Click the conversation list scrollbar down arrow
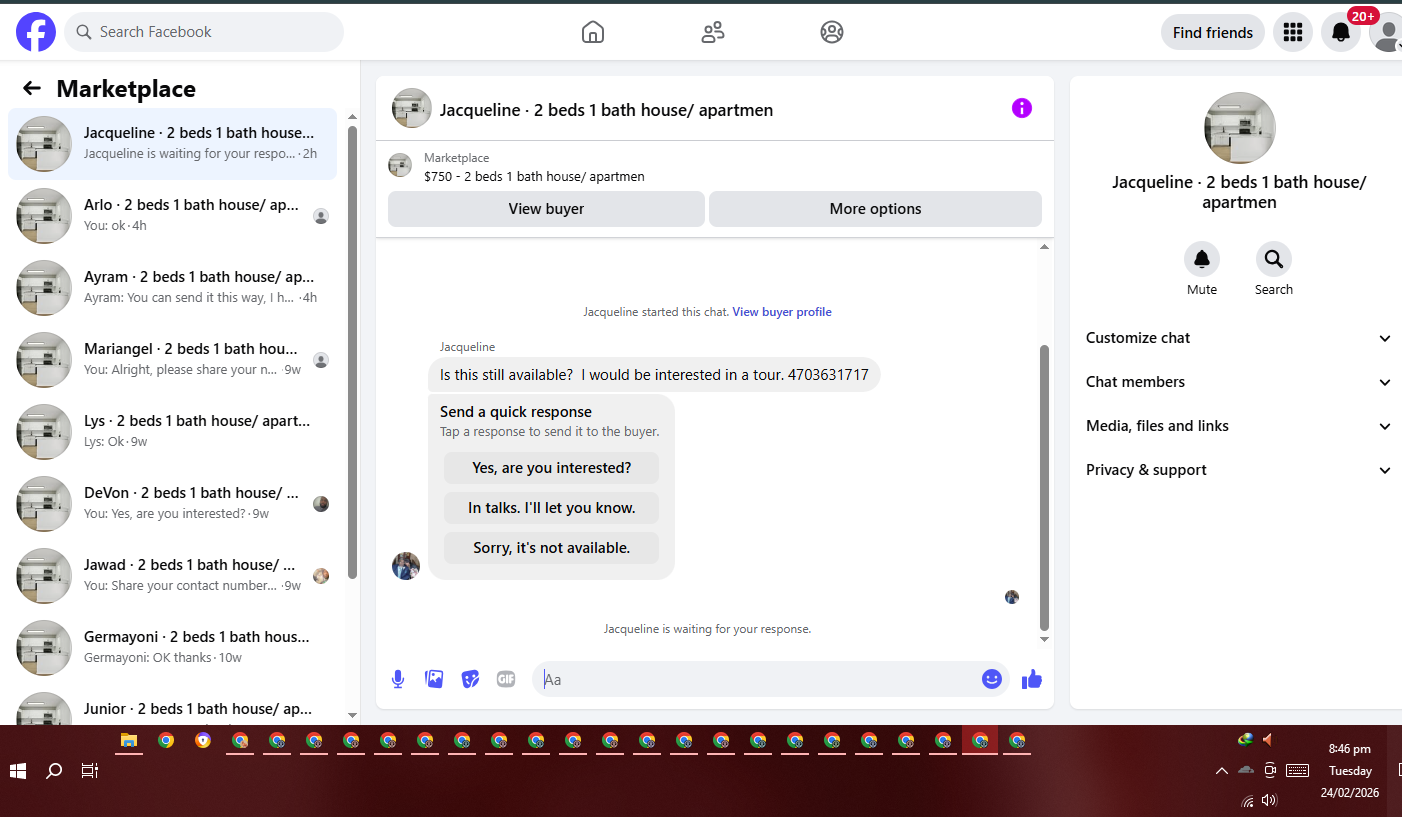 tap(352, 715)
